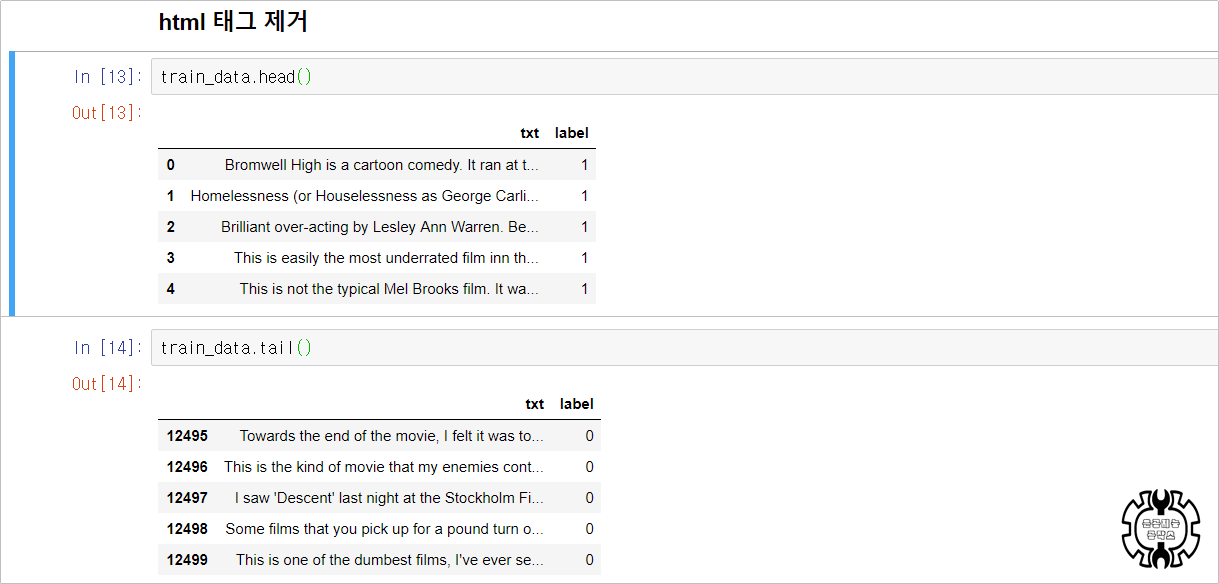Screen dimensions: 1219x584
Task: Click the 'html 태그 제거' heading
Action: click(x=233, y=22)
